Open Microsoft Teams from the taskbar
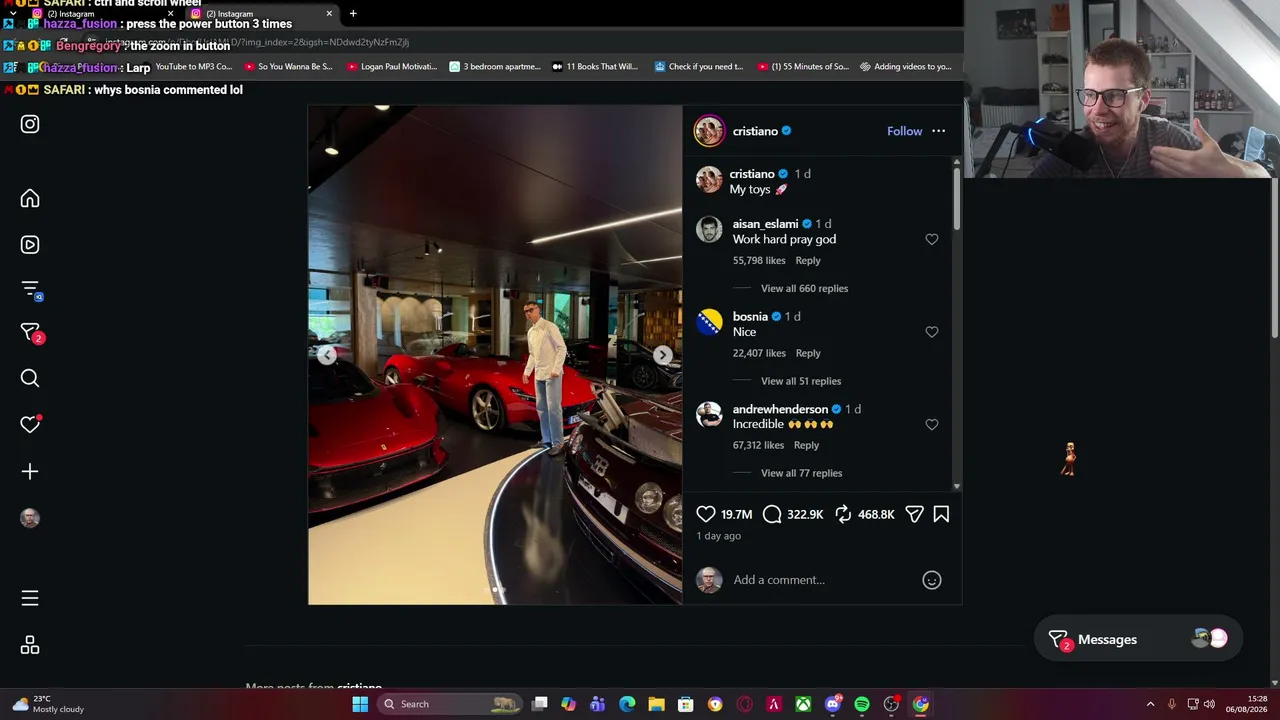The height and width of the screenshot is (720, 1280). [598, 704]
